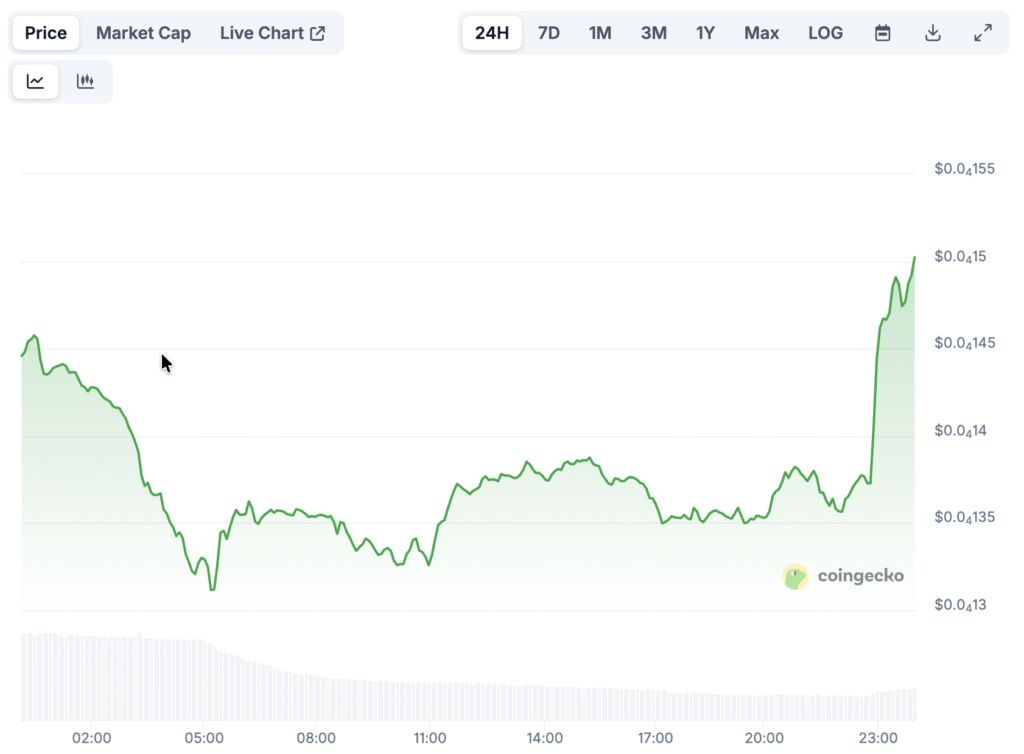Click the price peak at chart's right end
1024x754 pixels.
(913, 258)
